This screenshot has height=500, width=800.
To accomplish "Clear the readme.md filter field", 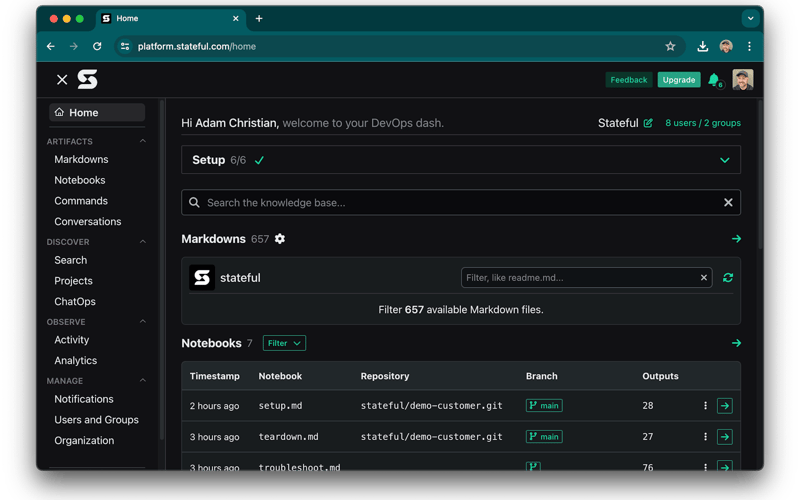I will [x=704, y=278].
